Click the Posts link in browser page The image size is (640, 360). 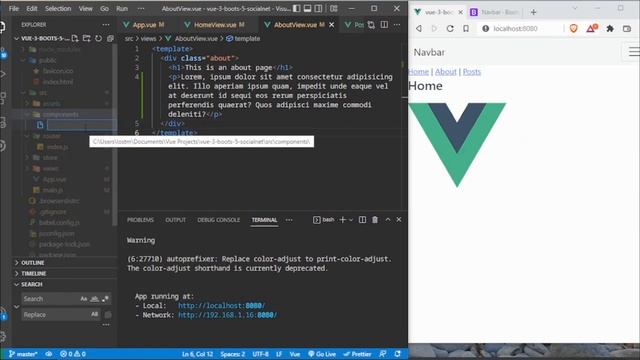coord(472,72)
